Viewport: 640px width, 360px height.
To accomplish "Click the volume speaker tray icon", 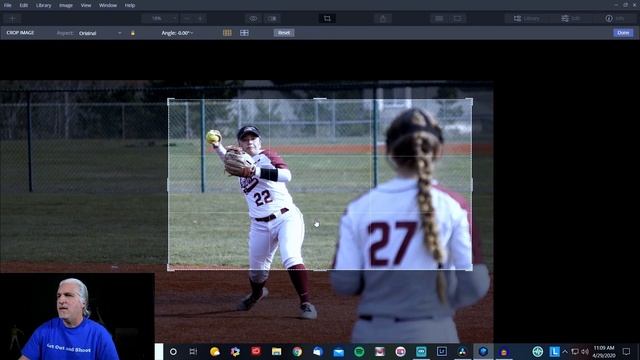I will (x=585, y=351).
